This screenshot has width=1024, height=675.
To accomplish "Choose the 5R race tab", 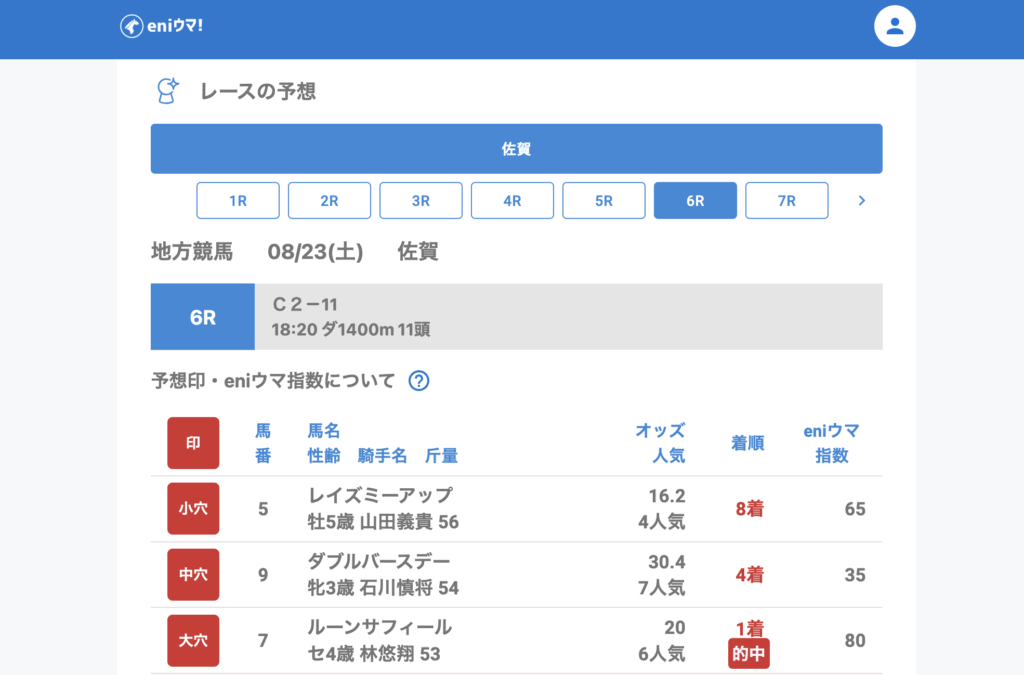I will coord(604,201).
